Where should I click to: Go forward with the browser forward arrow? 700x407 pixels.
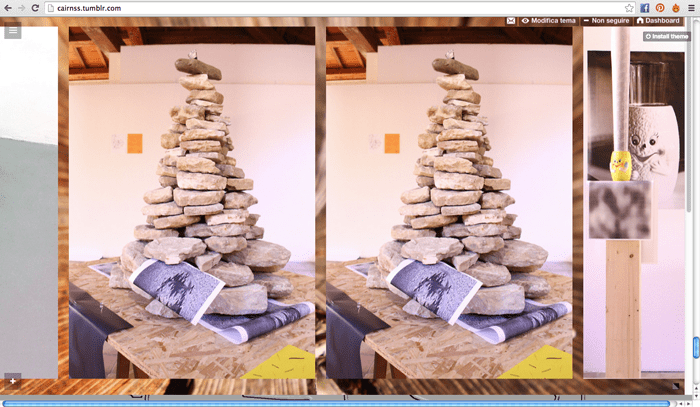[21, 8]
